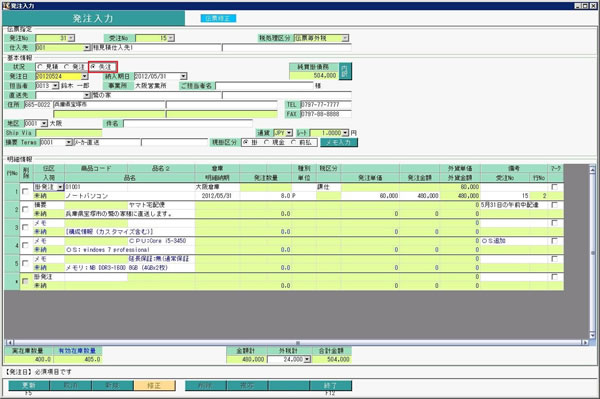Click the detail grid's horizontal scrollbar right arrow
This screenshot has height=399, width=600.
[585, 343]
